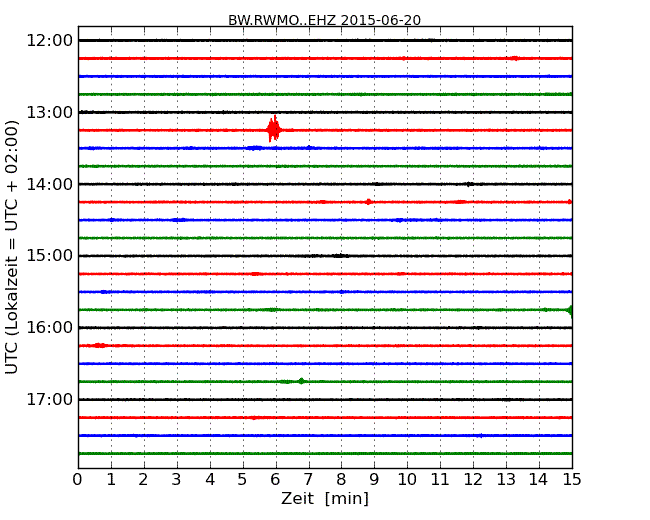Click the plot title BW.RWMO..EHZ 2015-06-20
The width and height of the screenshot is (650, 520).
click(325, 20)
